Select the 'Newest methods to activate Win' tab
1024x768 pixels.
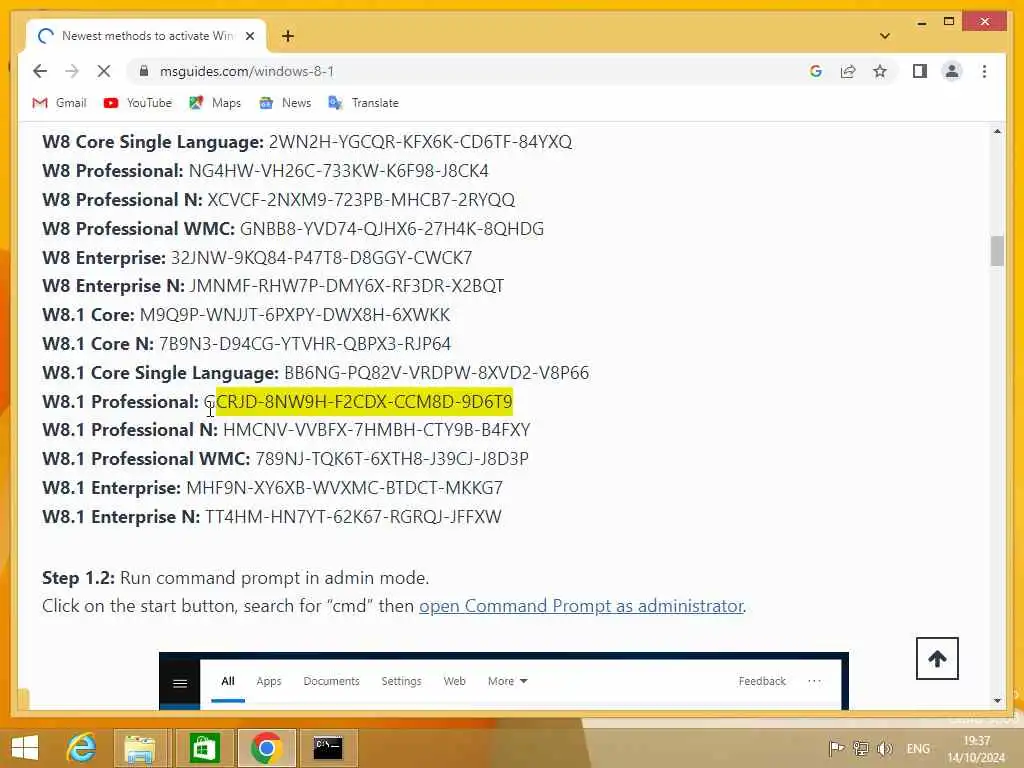pos(146,36)
